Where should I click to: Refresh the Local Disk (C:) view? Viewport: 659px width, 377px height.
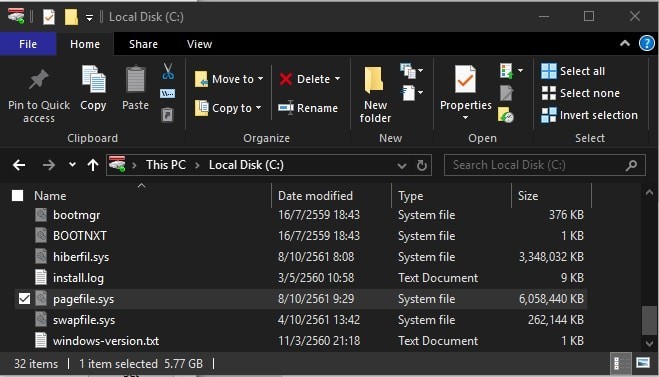[422, 165]
